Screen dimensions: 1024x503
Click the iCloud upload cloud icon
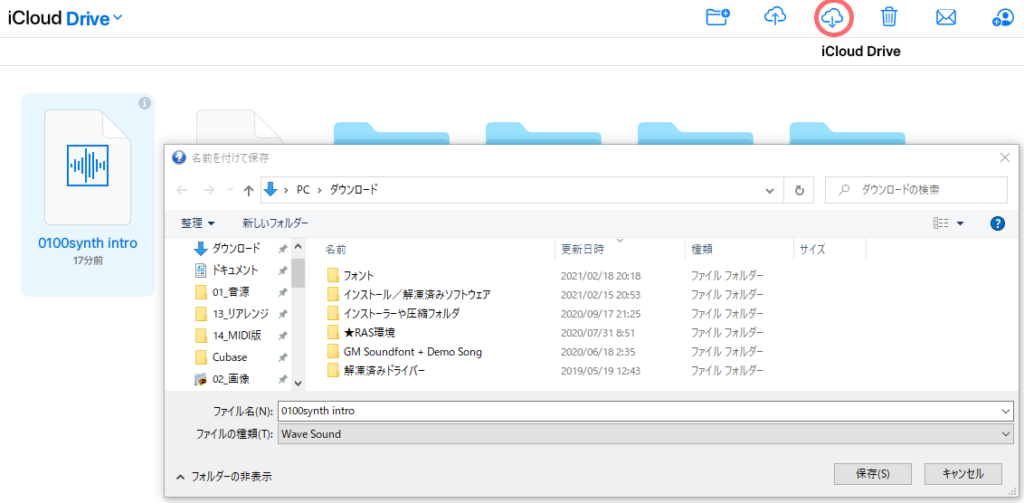pyautogui.click(x=775, y=17)
